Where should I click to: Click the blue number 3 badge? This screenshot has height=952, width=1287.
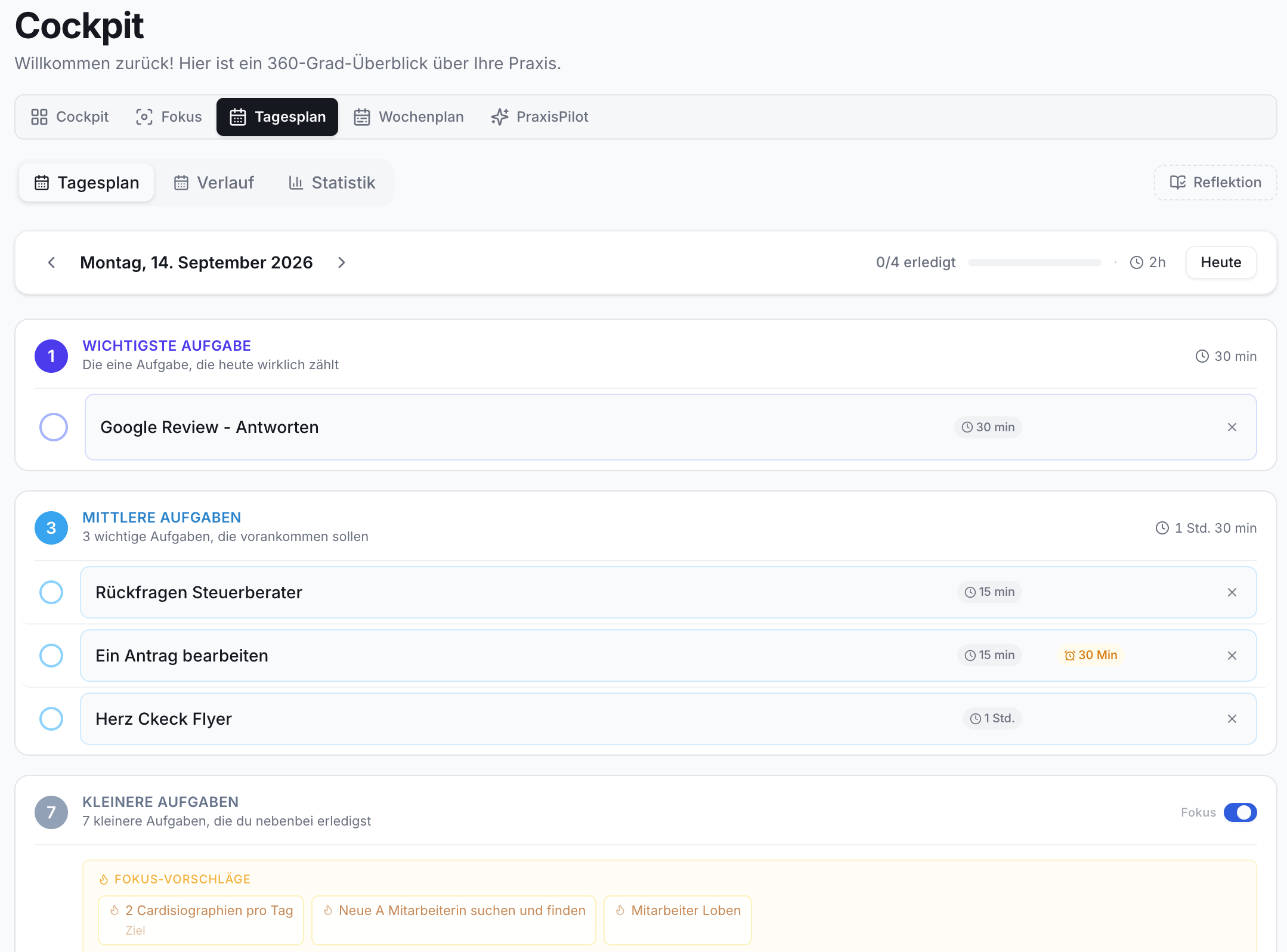[51, 528]
